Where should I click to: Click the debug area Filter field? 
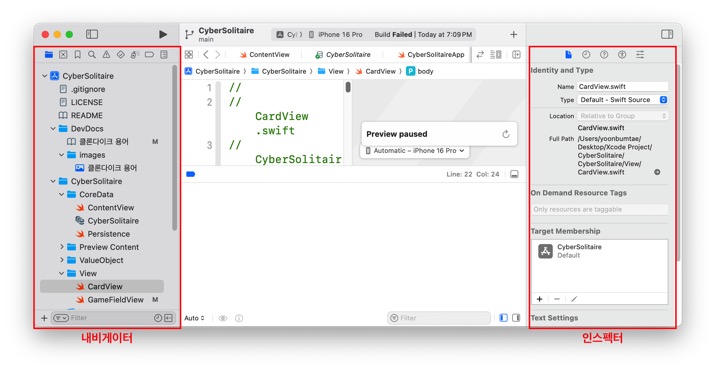pyautogui.click(x=439, y=318)
